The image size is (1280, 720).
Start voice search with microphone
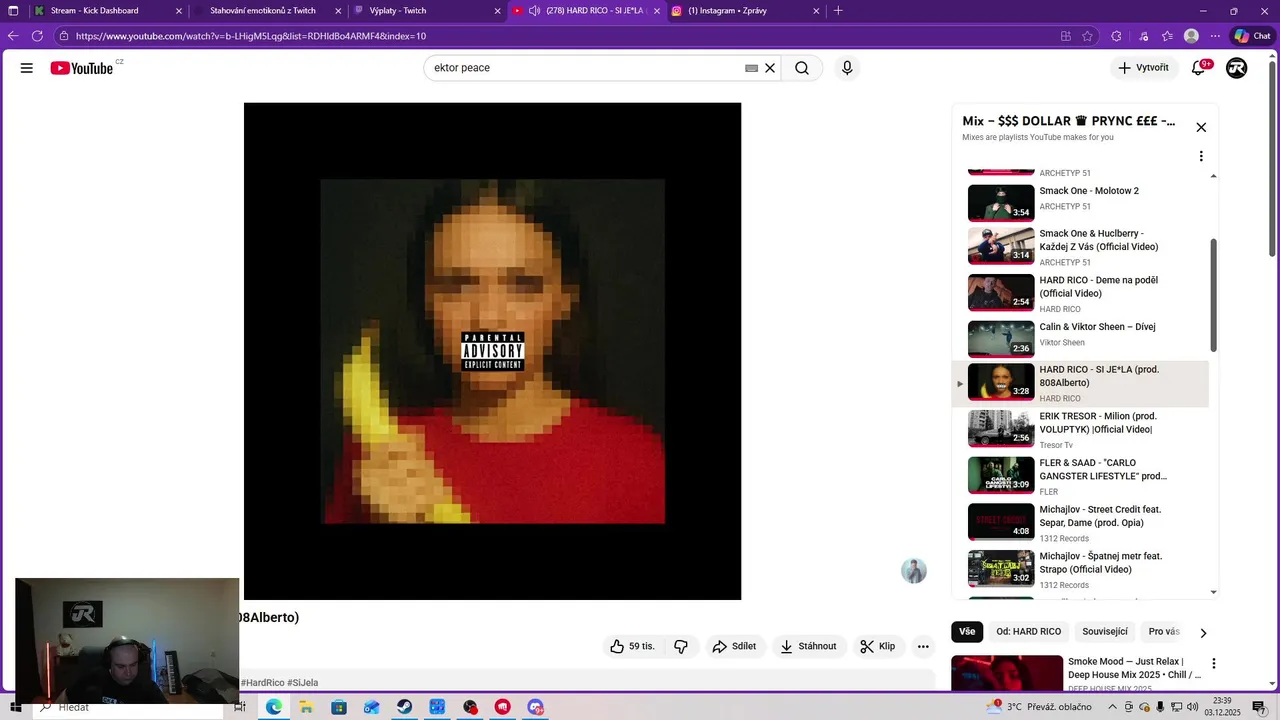click(847, 68)
